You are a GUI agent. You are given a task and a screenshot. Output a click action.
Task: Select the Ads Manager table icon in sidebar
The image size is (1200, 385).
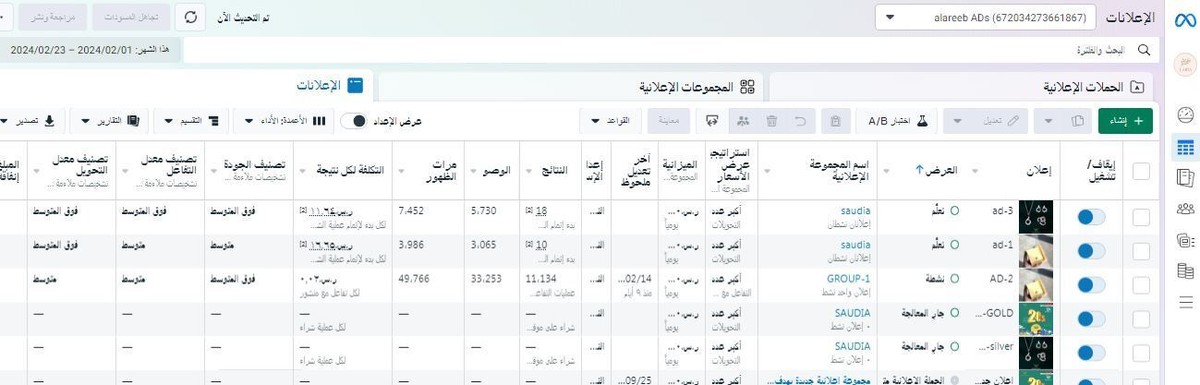1185,147
